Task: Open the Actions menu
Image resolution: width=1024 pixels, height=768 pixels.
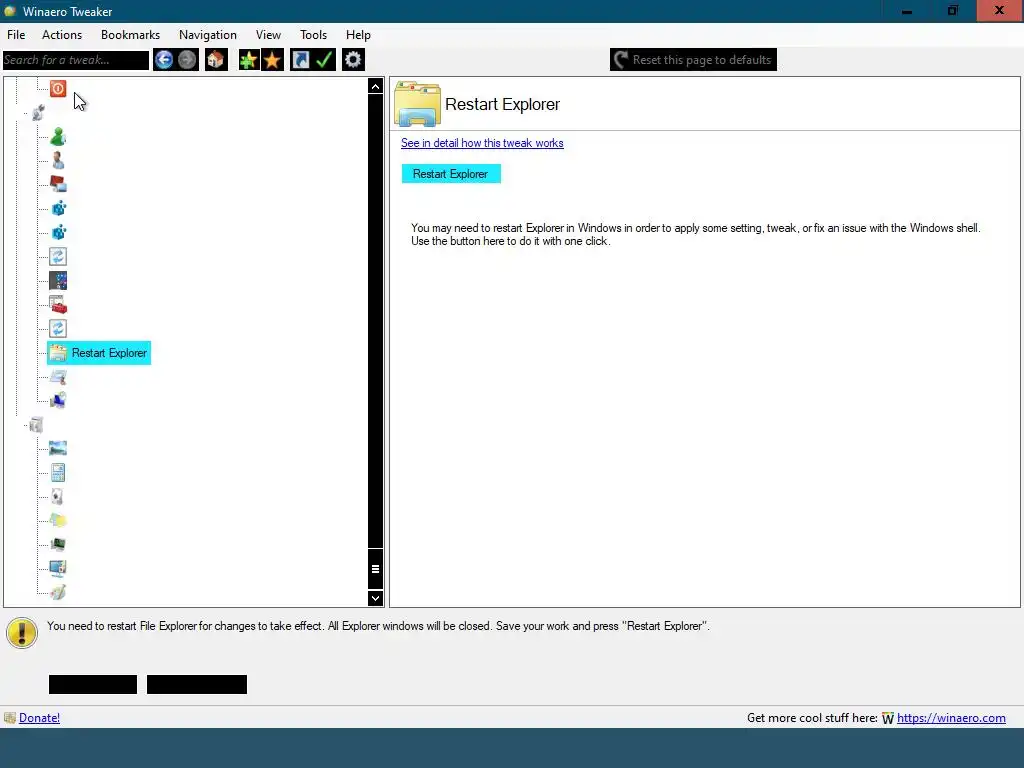Action: click(x=62, y=35)
